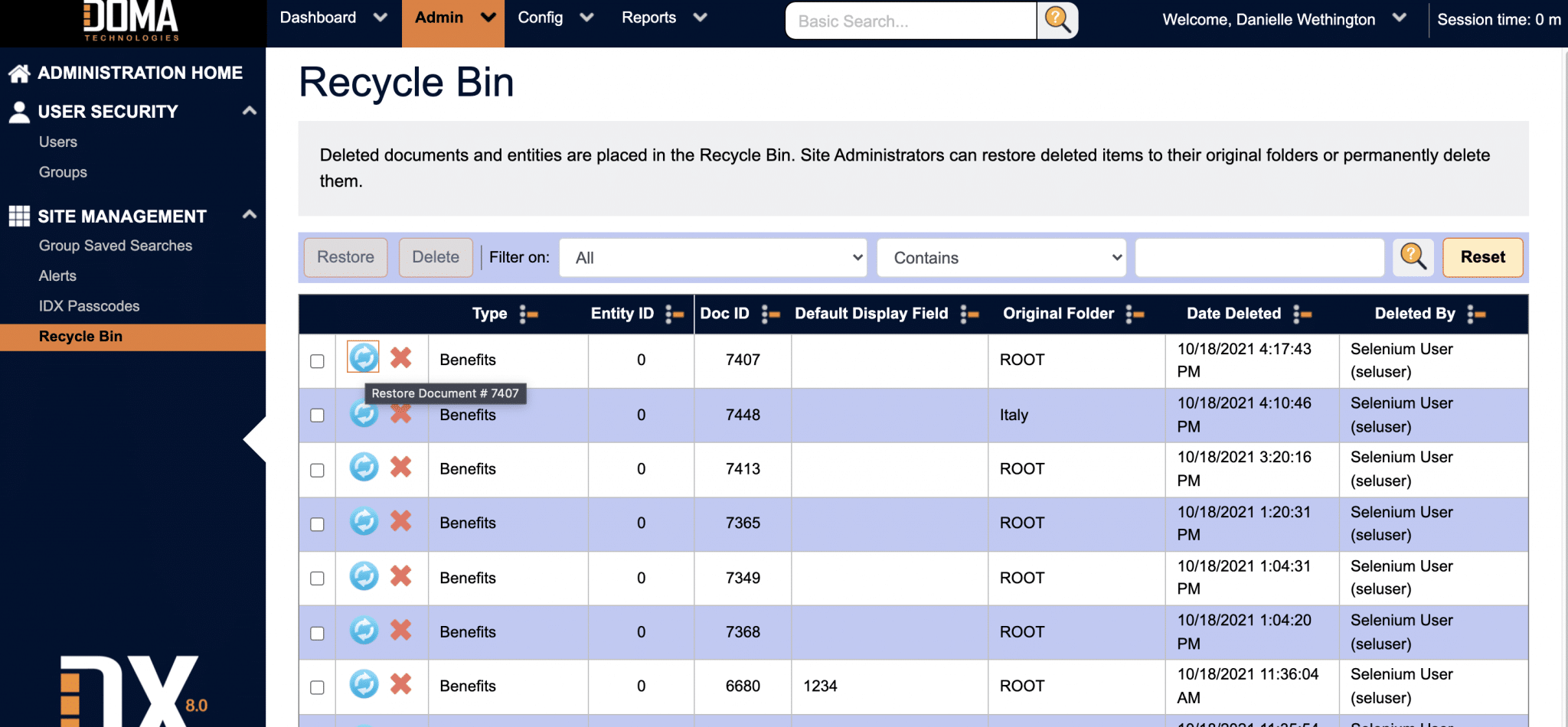Delete document 7413 using the red X
This screenshot has height=727, width=1568.
[400, 467]
